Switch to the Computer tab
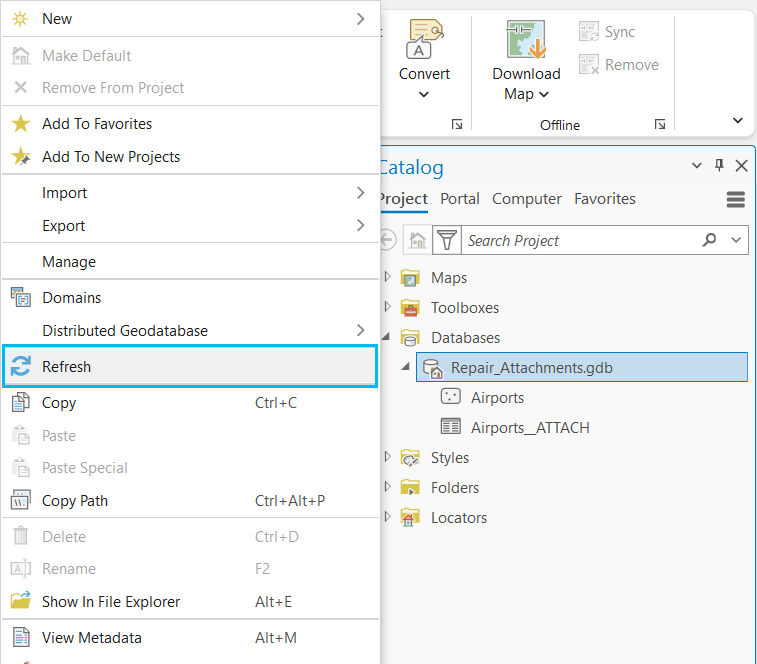 pos(527,199)
